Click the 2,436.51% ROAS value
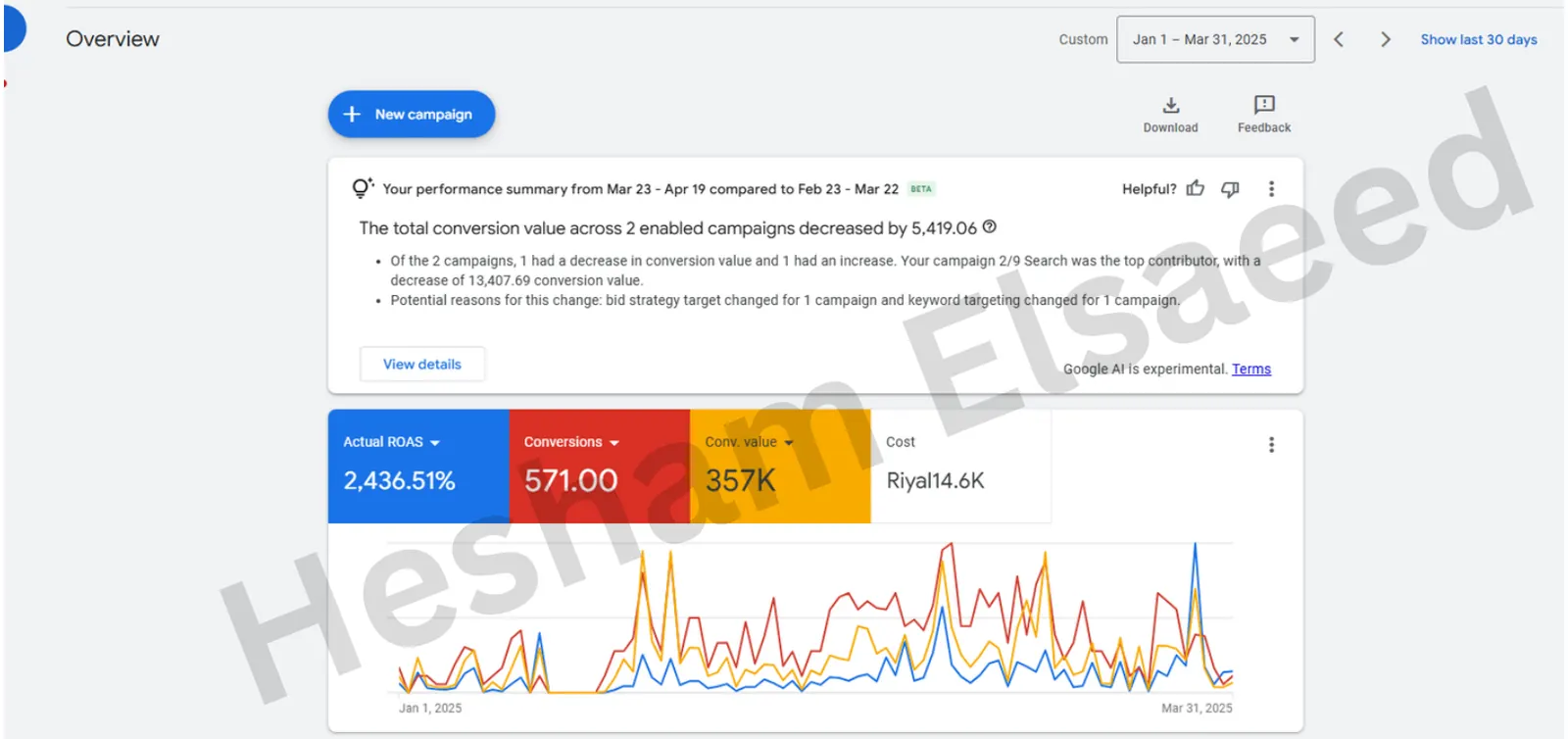Screen dimensions: 1568x739 (x=399, y=481)
